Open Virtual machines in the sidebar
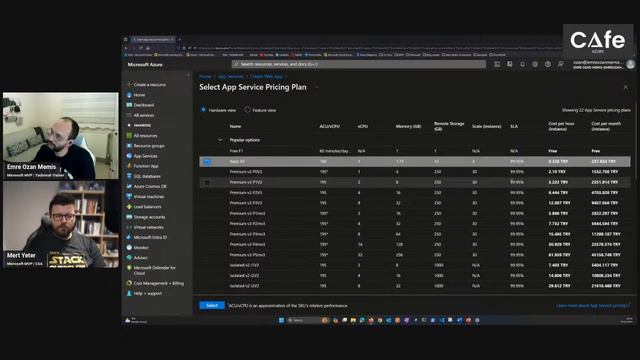This screenshot has width=640, height=360. [x=145, y=197]
